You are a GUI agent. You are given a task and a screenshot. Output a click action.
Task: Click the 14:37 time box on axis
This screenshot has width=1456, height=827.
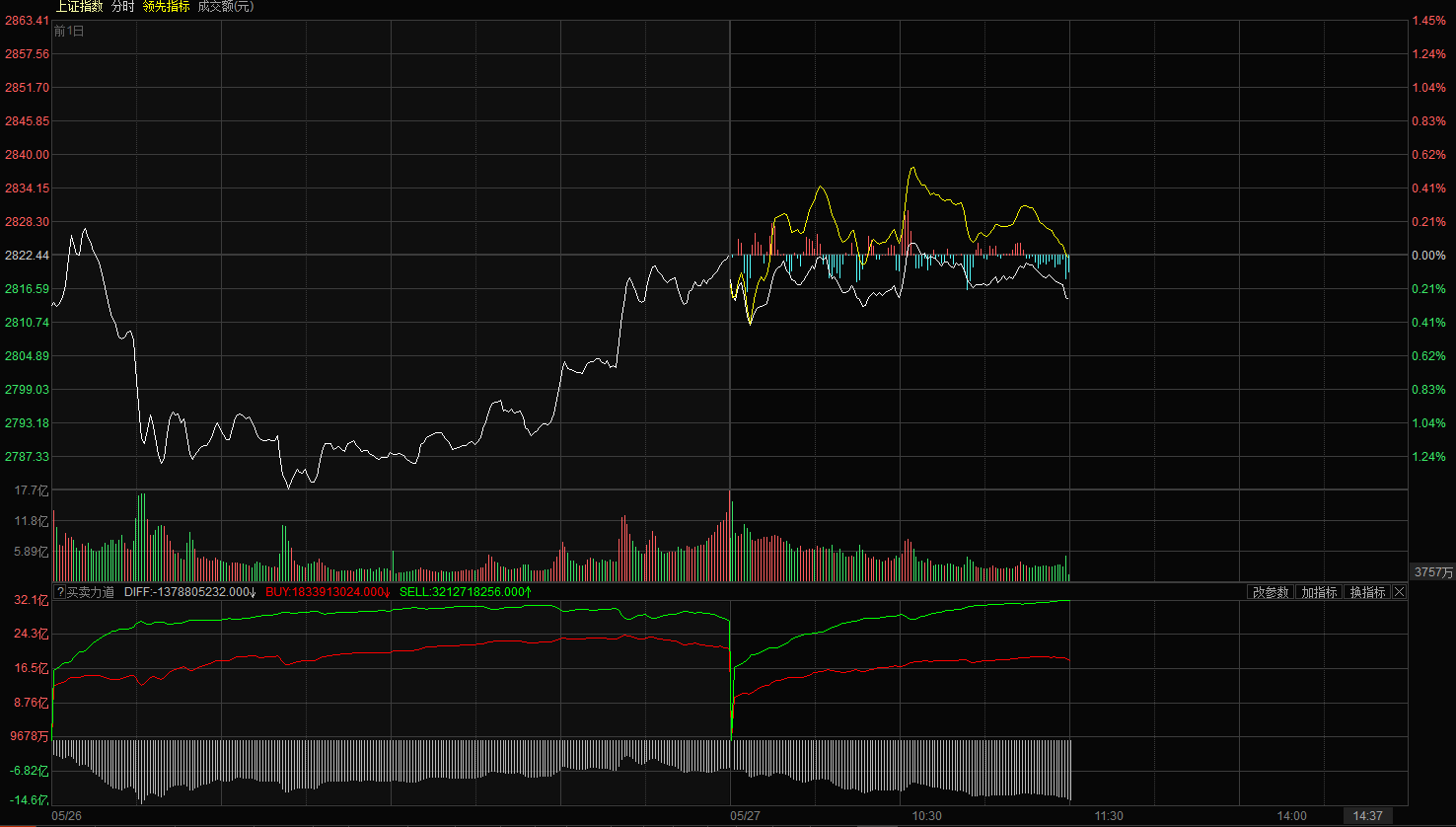(x=1368, y=816)
